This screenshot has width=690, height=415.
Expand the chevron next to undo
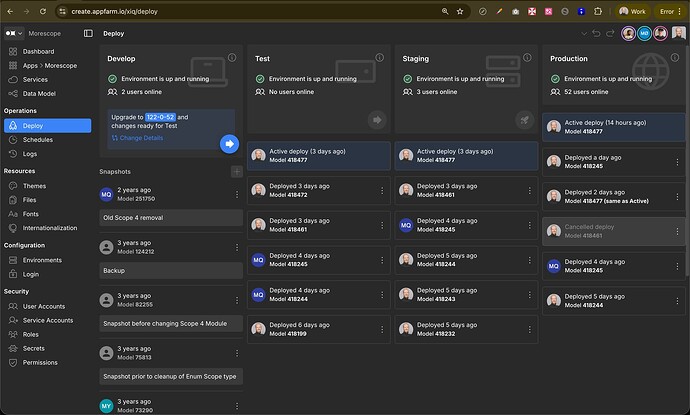coord(584,33)
